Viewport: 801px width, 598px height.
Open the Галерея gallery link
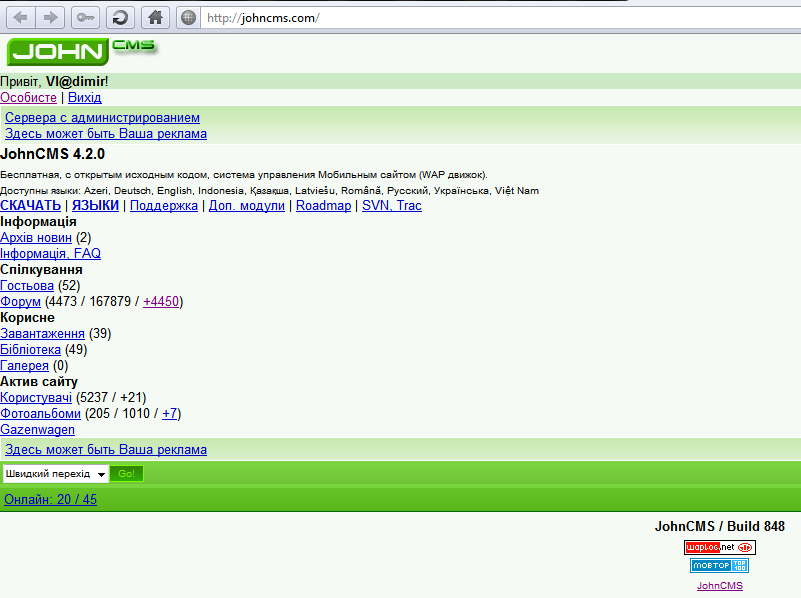pyautogui.click(x=25, y=366)
